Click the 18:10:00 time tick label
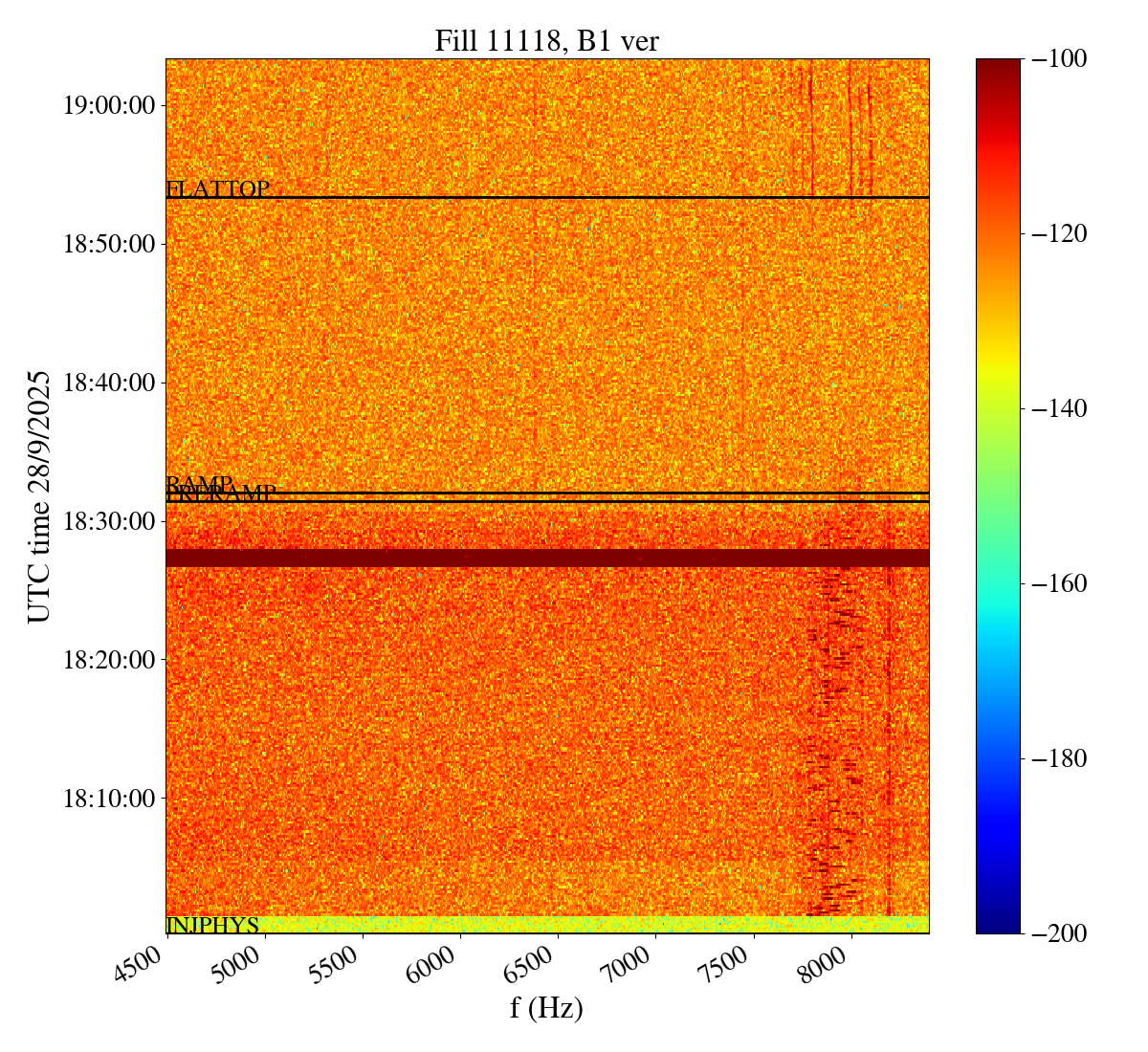Screen dimensions: 1148x1052 coord(108,798)
